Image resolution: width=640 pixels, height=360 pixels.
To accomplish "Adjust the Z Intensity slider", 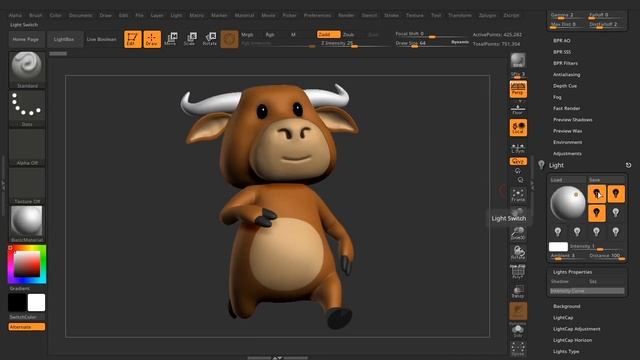I will (x=354, y=43).
